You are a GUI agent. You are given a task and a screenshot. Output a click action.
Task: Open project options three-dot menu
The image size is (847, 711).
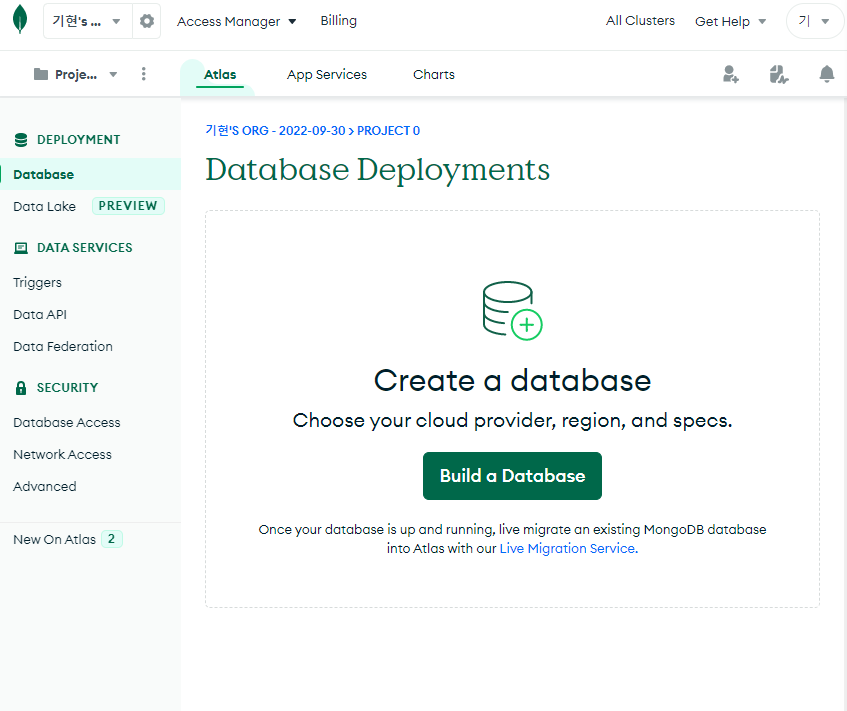[144, 74]
